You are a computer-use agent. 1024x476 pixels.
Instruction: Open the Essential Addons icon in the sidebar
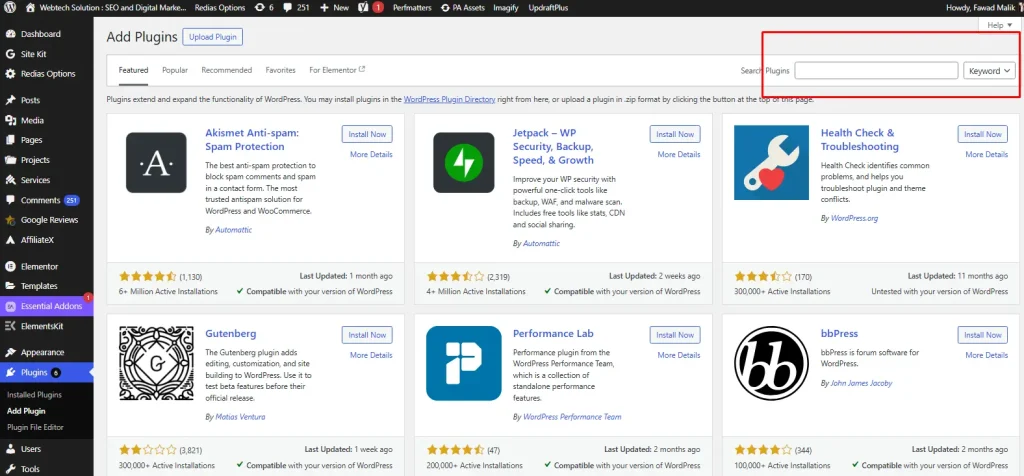10,306
